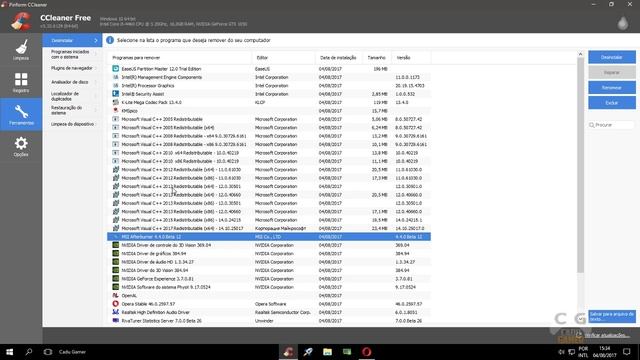Click the blue Desinstalar button

(x=611, y=57)
